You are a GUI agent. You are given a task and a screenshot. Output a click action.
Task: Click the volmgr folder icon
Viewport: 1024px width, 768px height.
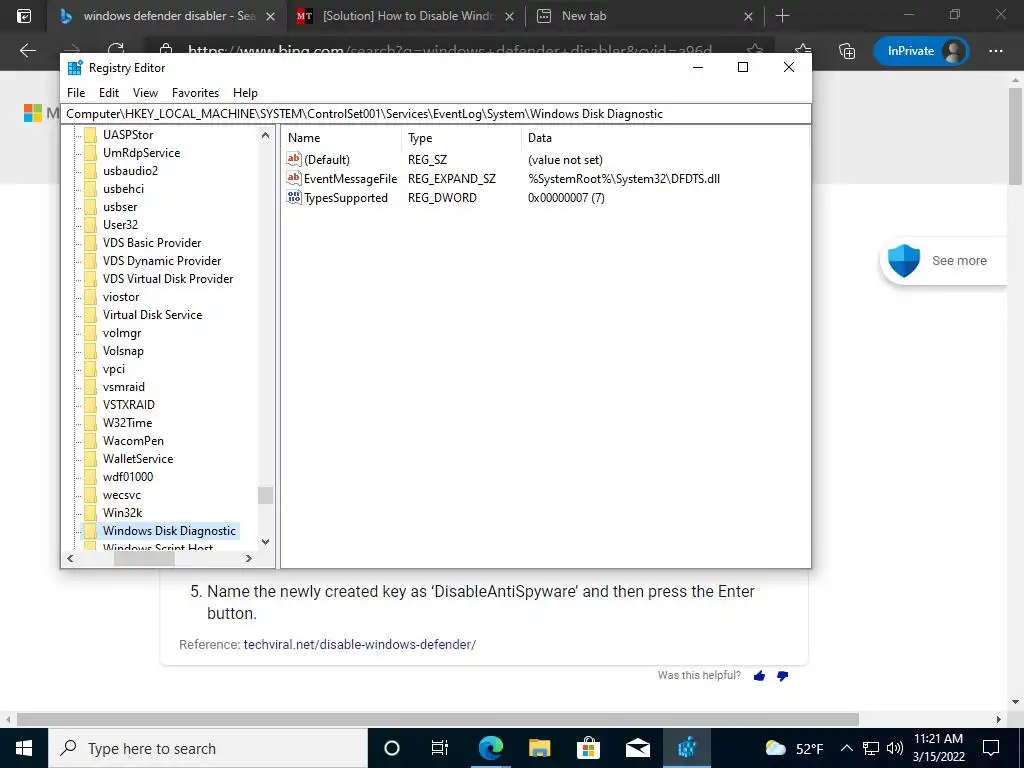pos(90,333)
